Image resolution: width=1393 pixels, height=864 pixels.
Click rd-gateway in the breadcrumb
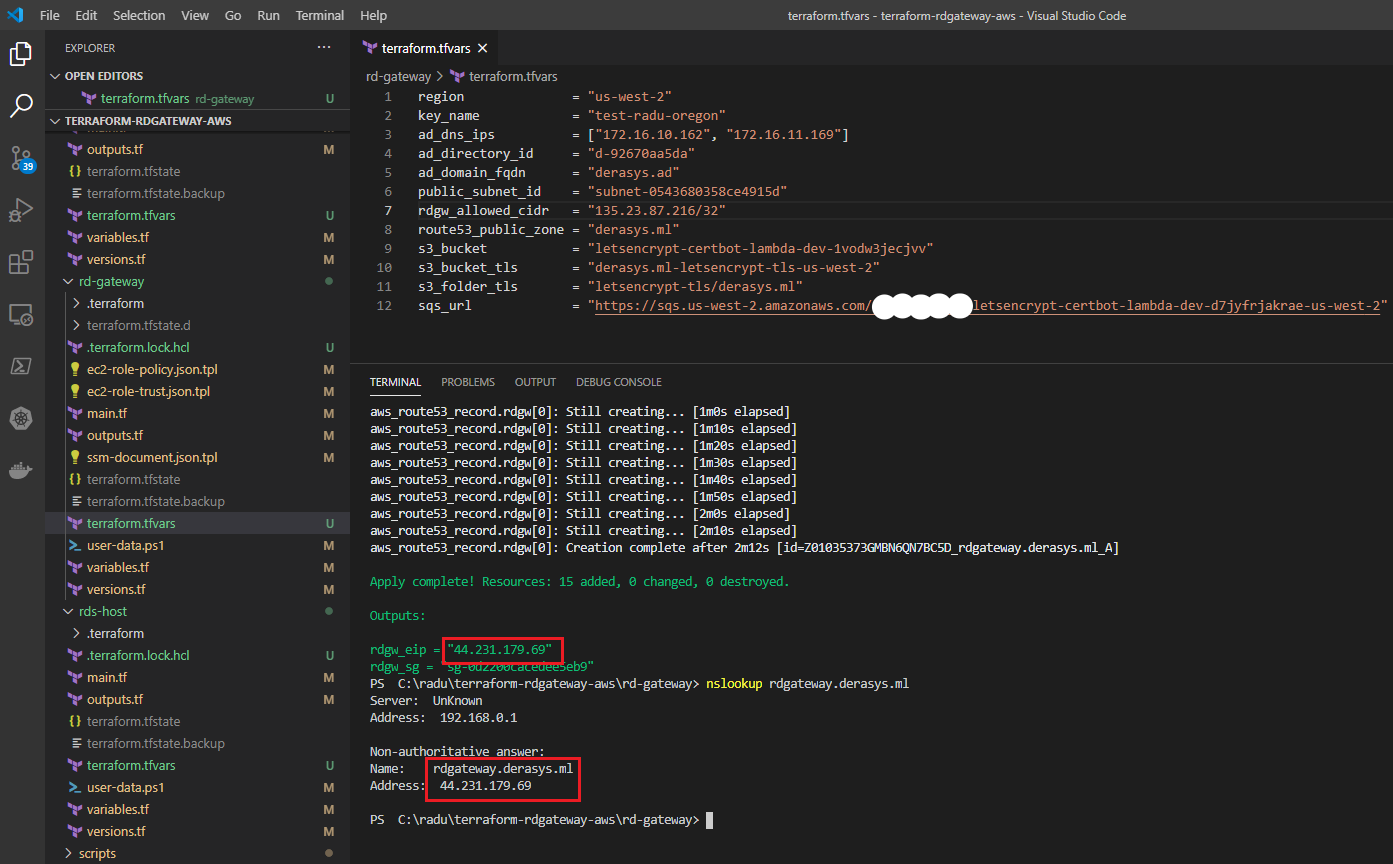coord(398,76)
